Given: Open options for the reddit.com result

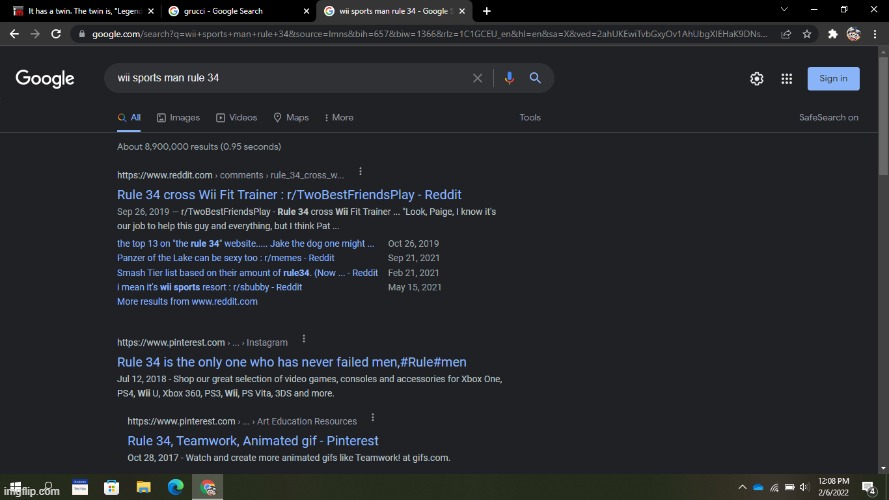Looking at the screenshot, I should click(x=360, y=173).
